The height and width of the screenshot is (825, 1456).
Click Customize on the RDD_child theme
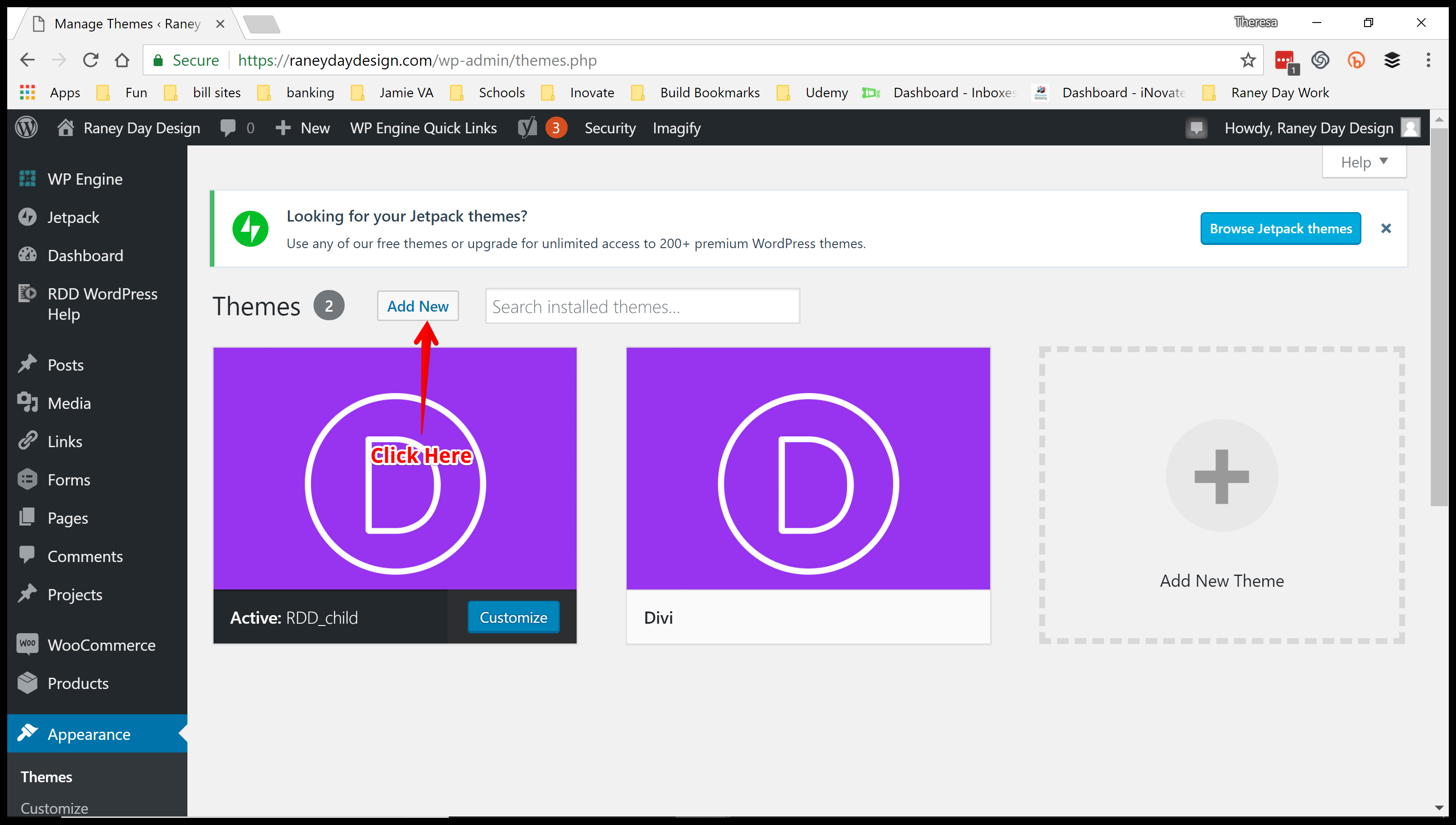click(514, 617)
